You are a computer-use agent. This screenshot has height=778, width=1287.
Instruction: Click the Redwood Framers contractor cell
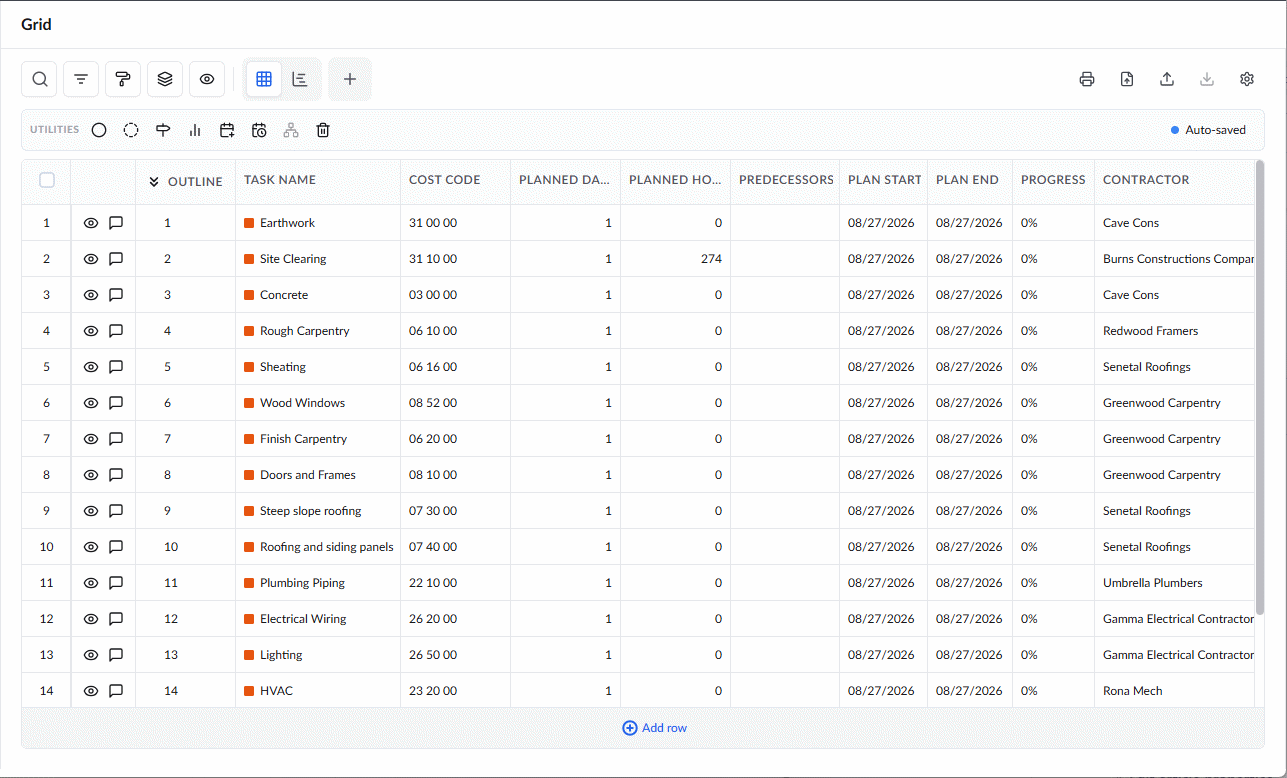pyautogui.click(x=1174, y=331)
